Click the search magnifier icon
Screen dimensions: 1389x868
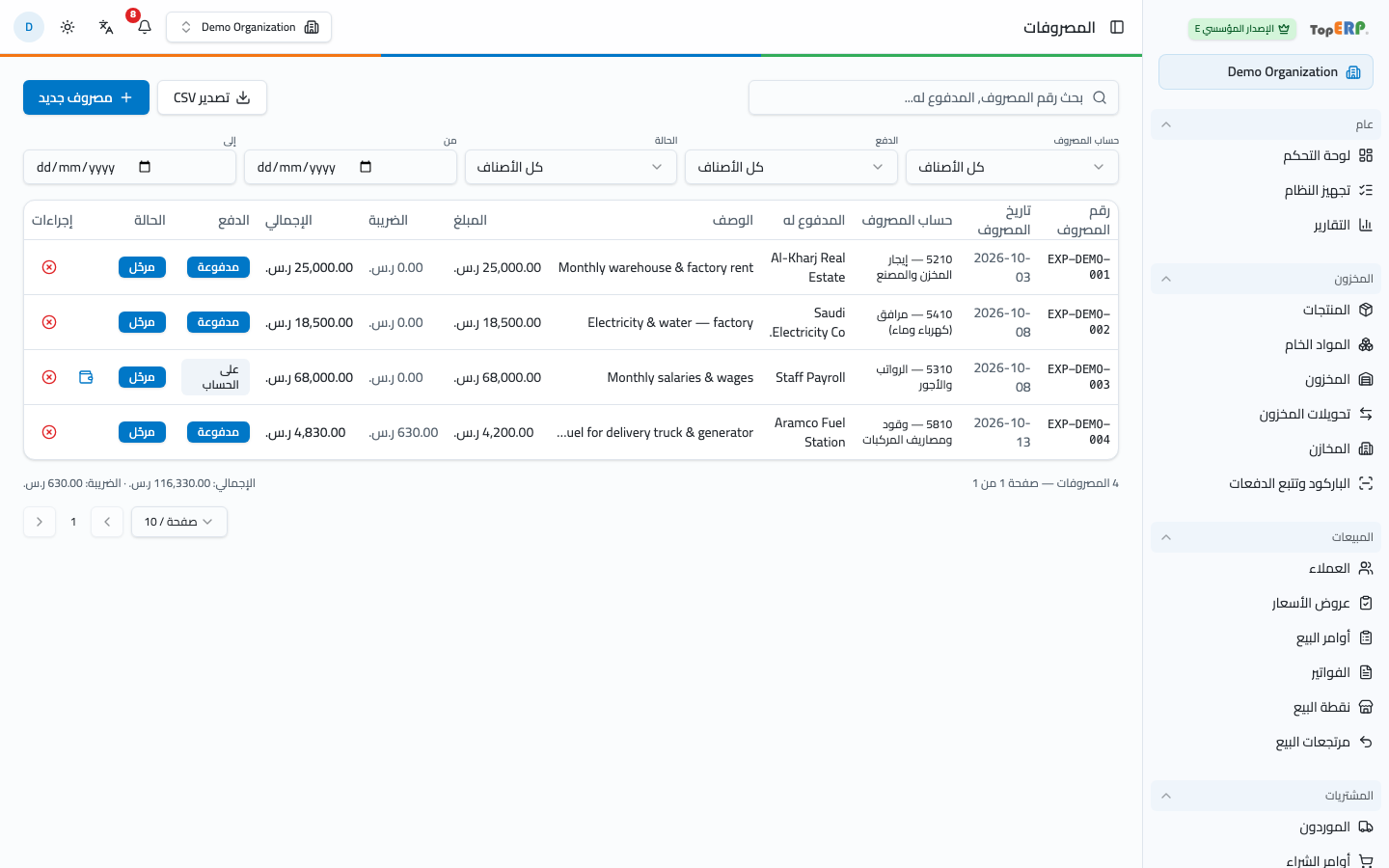click(1100, 97)
